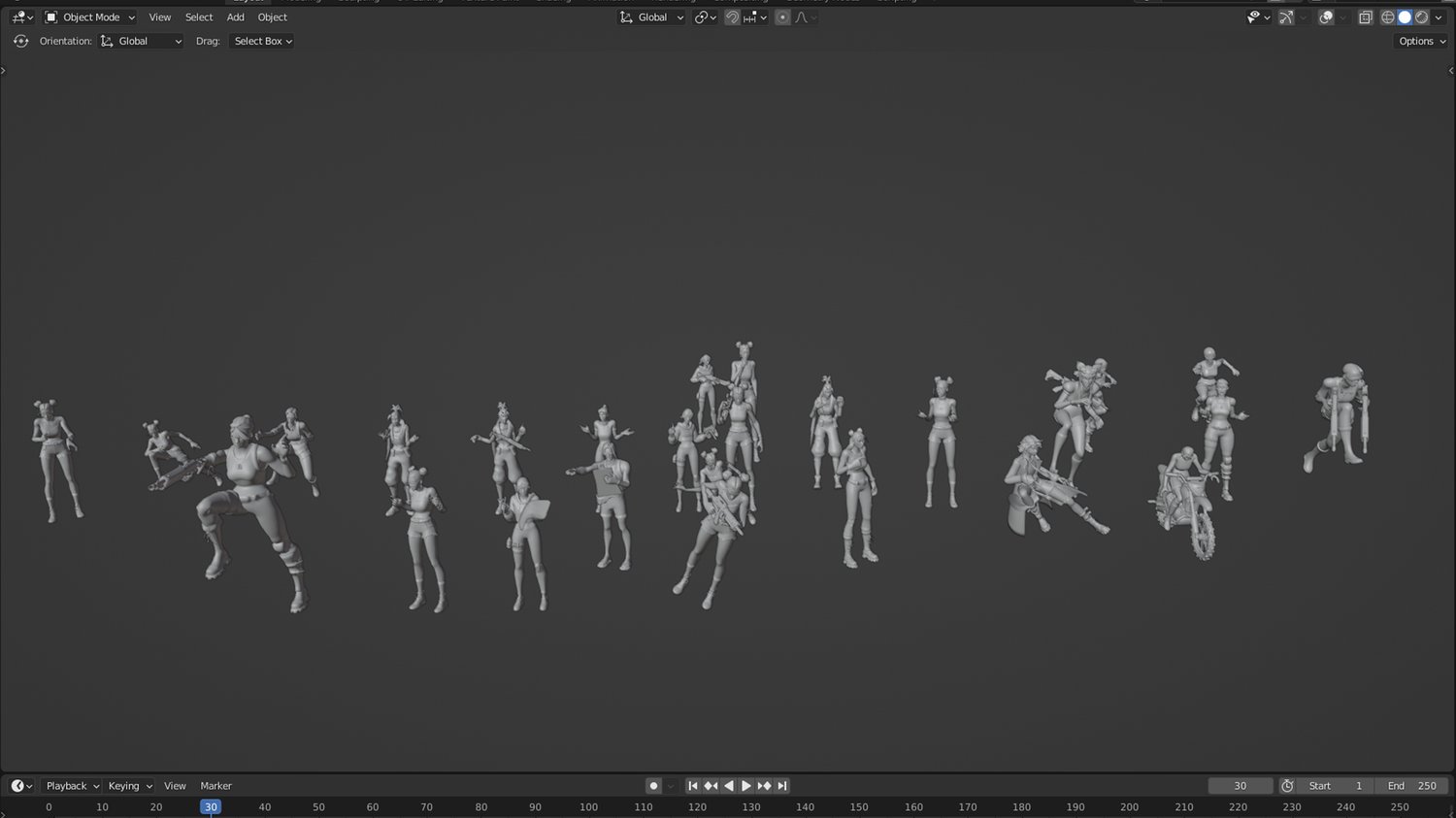Toggle show gizmos
This screenshot has height=818, width=1456.
(x=1286, y=17)
